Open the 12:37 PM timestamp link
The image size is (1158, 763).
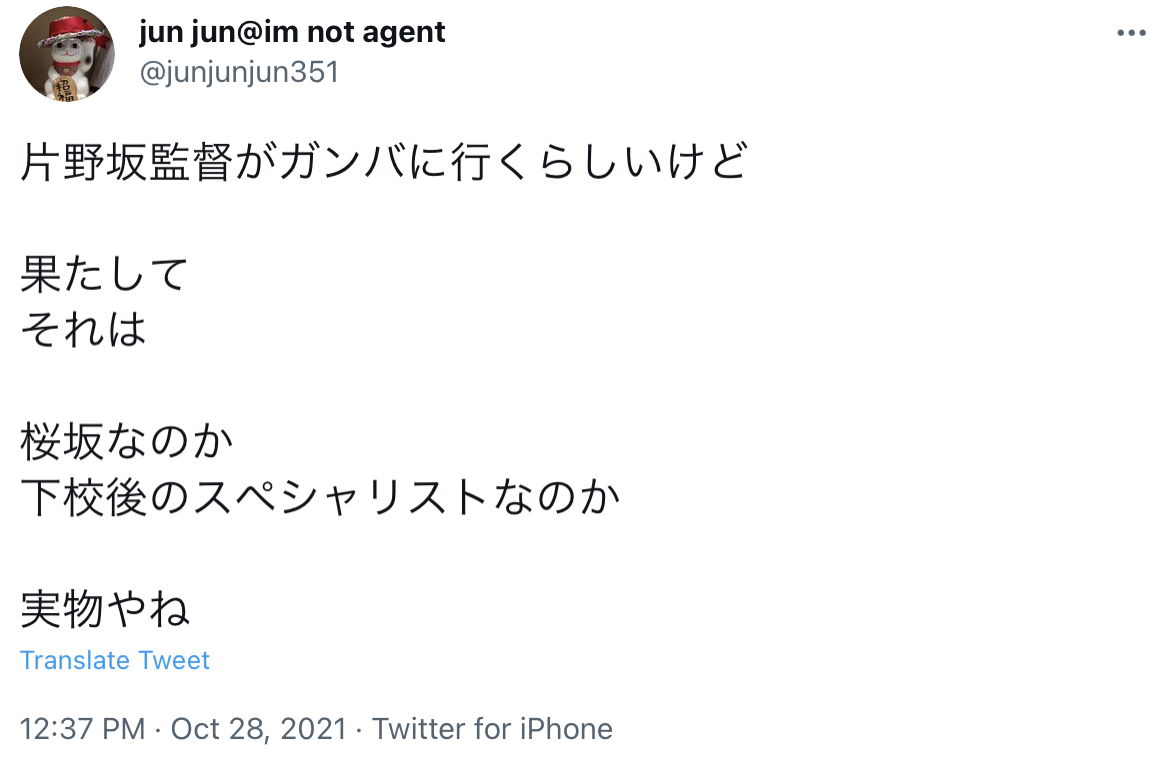82,729
